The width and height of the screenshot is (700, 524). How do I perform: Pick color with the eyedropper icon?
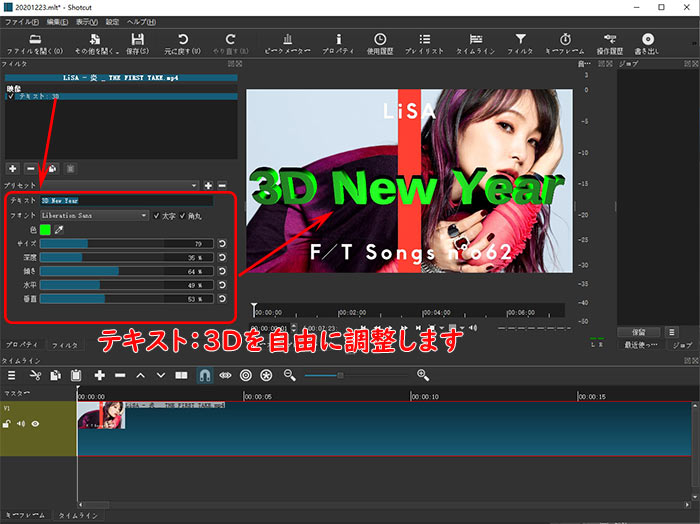(x=59, y=230)
